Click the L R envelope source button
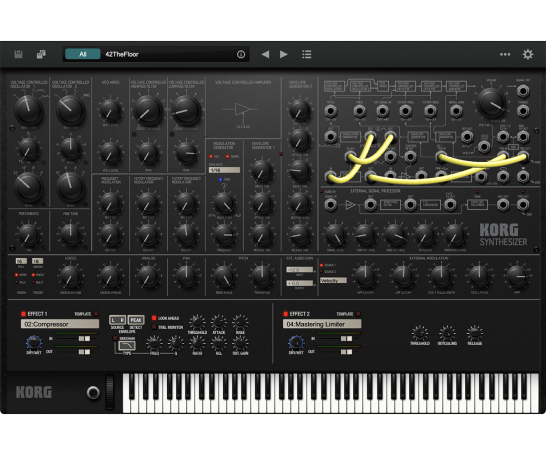Image resolution: width=546 pixels, height=455 pixels. point(117,320)
